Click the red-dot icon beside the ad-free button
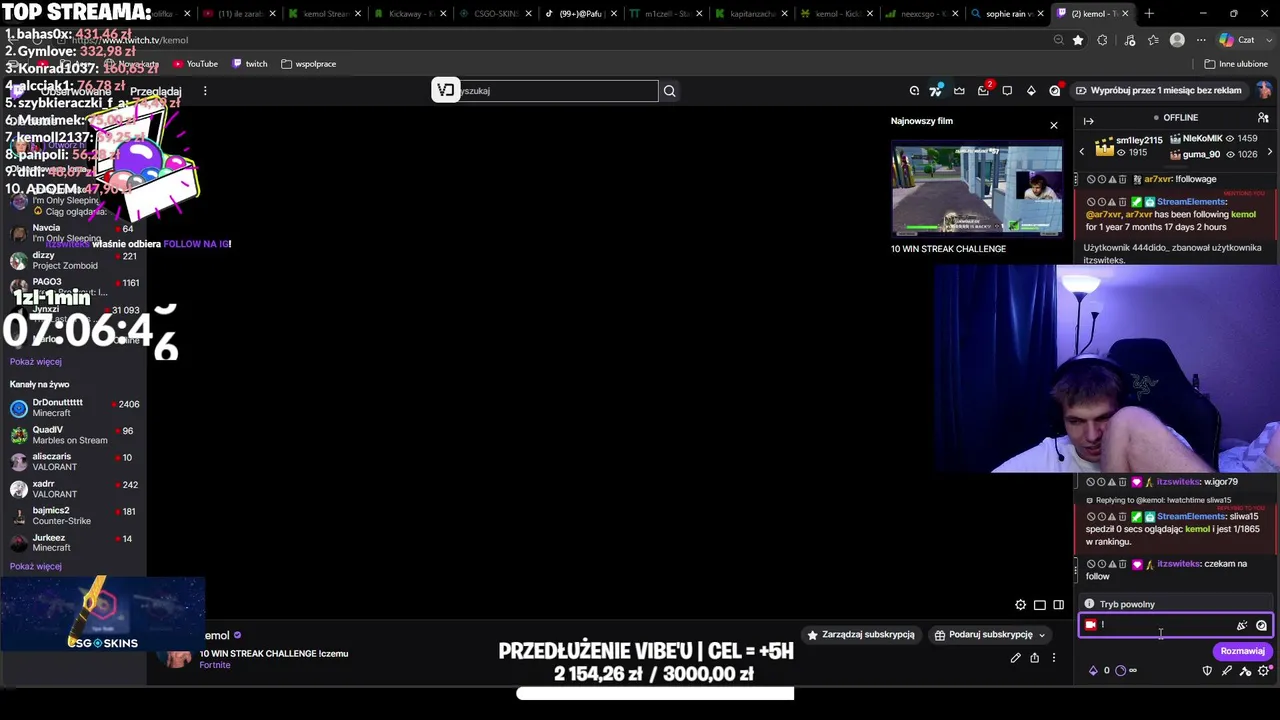 1055,91
